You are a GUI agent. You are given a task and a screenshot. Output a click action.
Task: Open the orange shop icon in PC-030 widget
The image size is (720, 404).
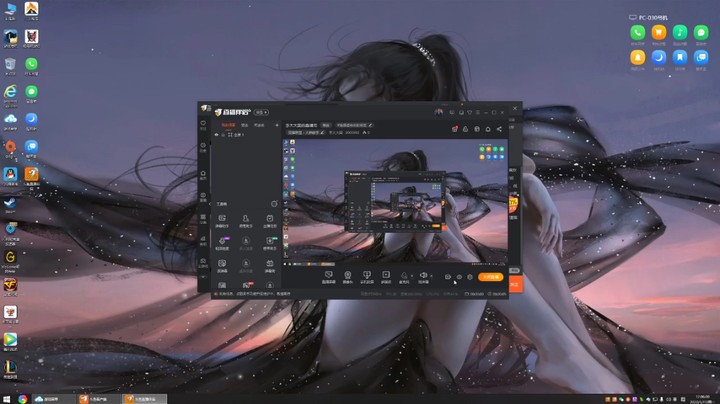[658, 33]
